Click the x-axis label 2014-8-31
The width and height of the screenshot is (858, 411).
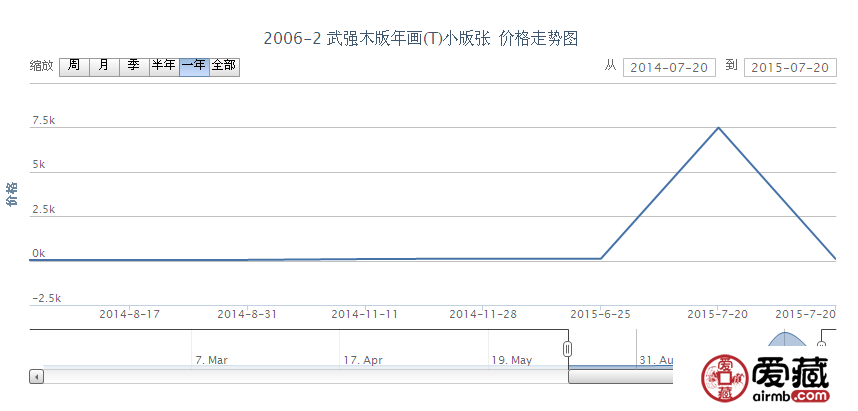247,315
